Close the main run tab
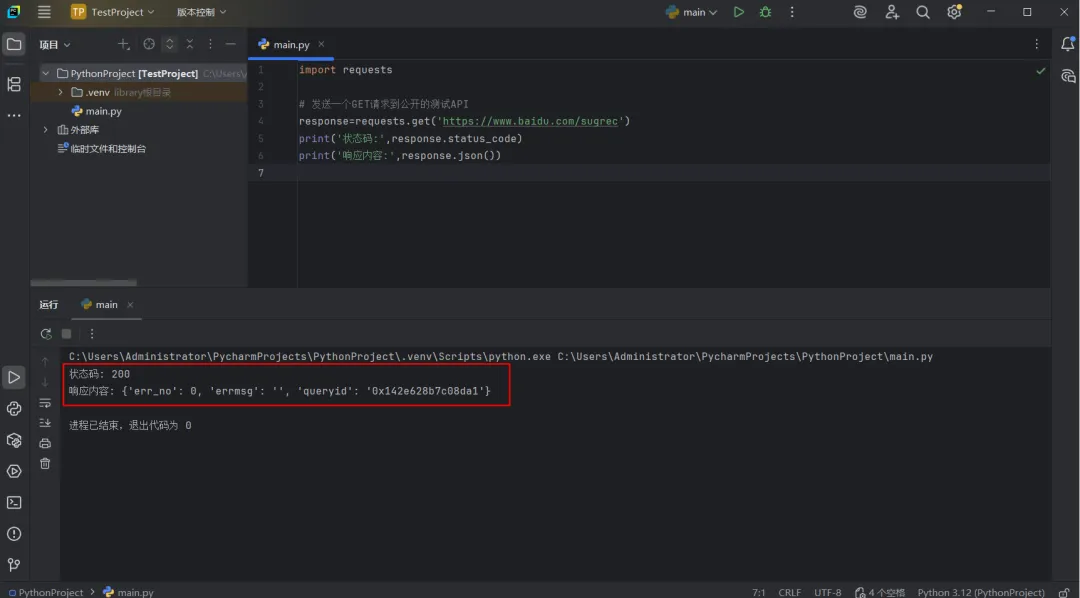Viewport: 1080px width, 598px height. (130, 305)
